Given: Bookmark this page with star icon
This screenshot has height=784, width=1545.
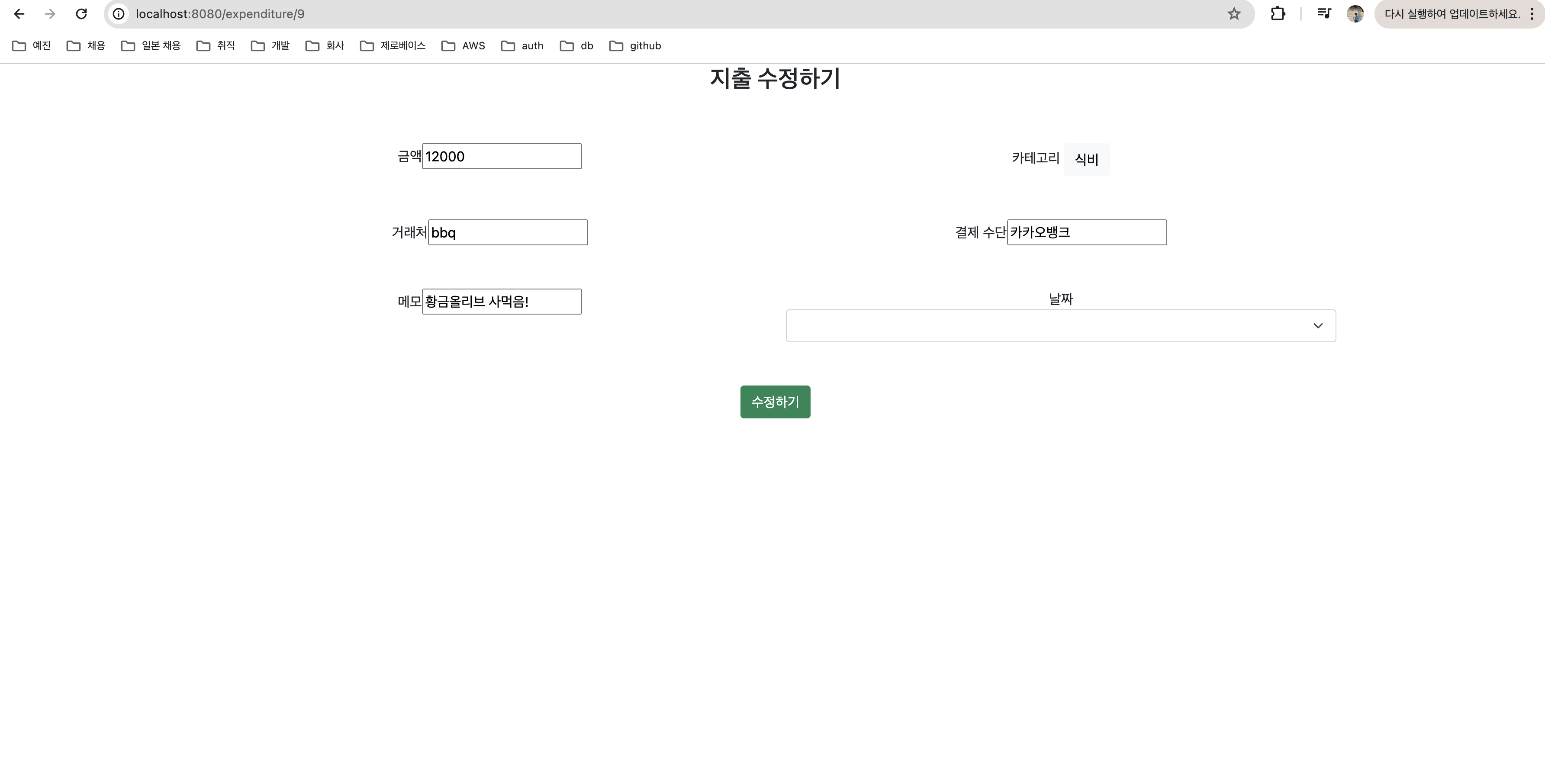Looking at the screenshot, I should [1233, 14].
